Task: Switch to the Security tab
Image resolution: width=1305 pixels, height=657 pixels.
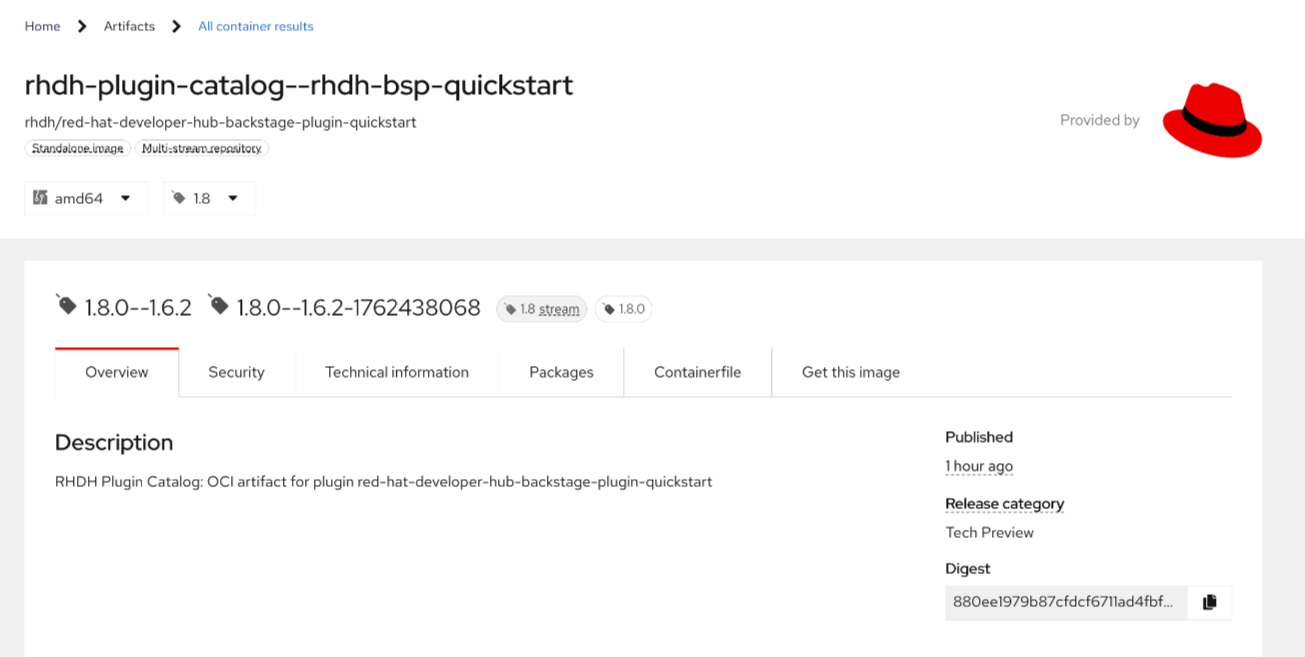Action: pos(236,372)
